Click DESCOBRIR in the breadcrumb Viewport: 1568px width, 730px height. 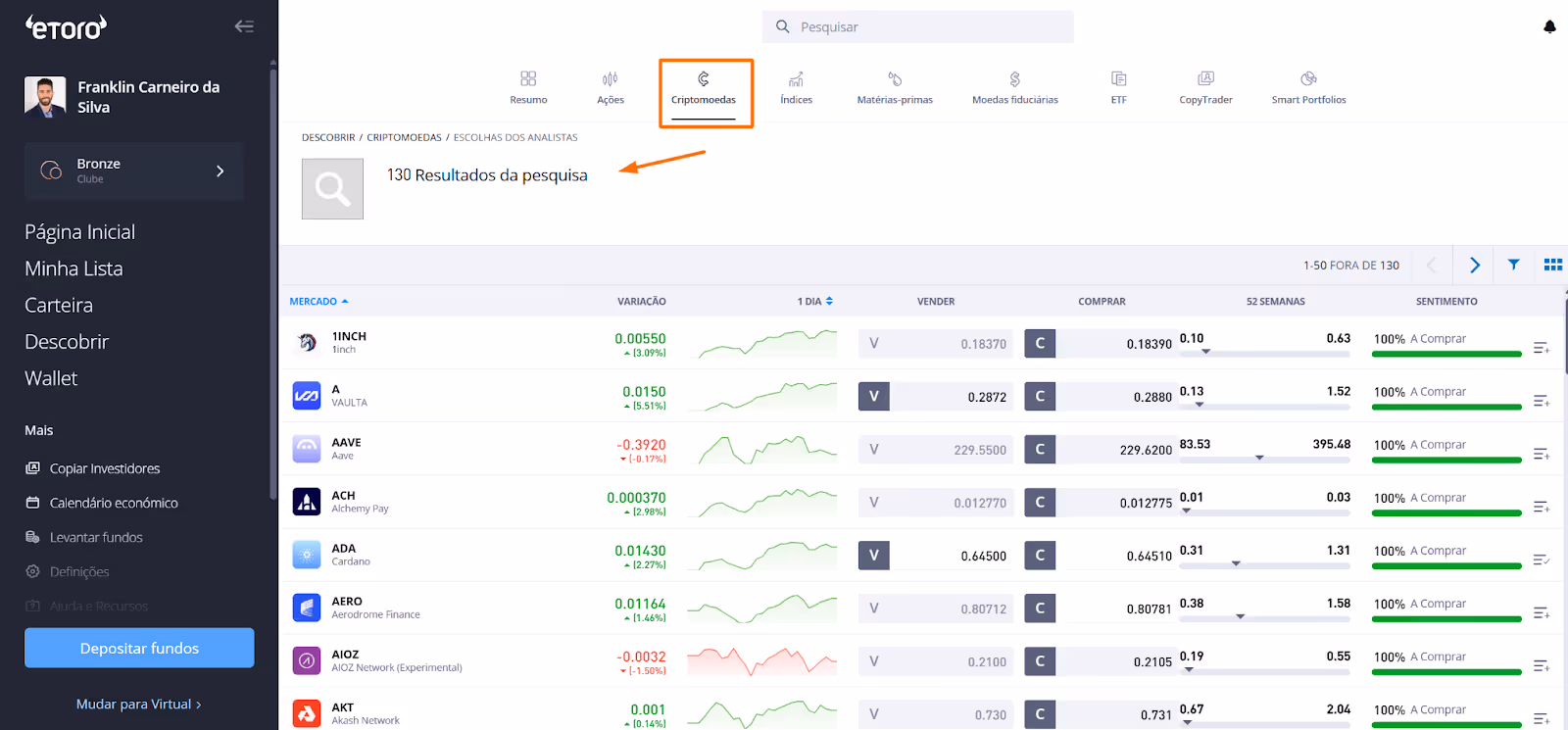tap(328, 137)
